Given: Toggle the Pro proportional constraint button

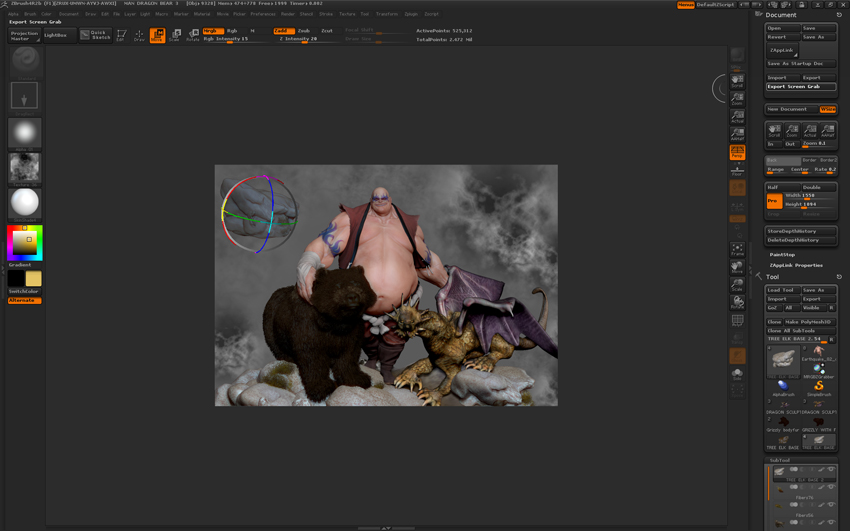Looking at the screenshot, I should click(x=774, y=201).
